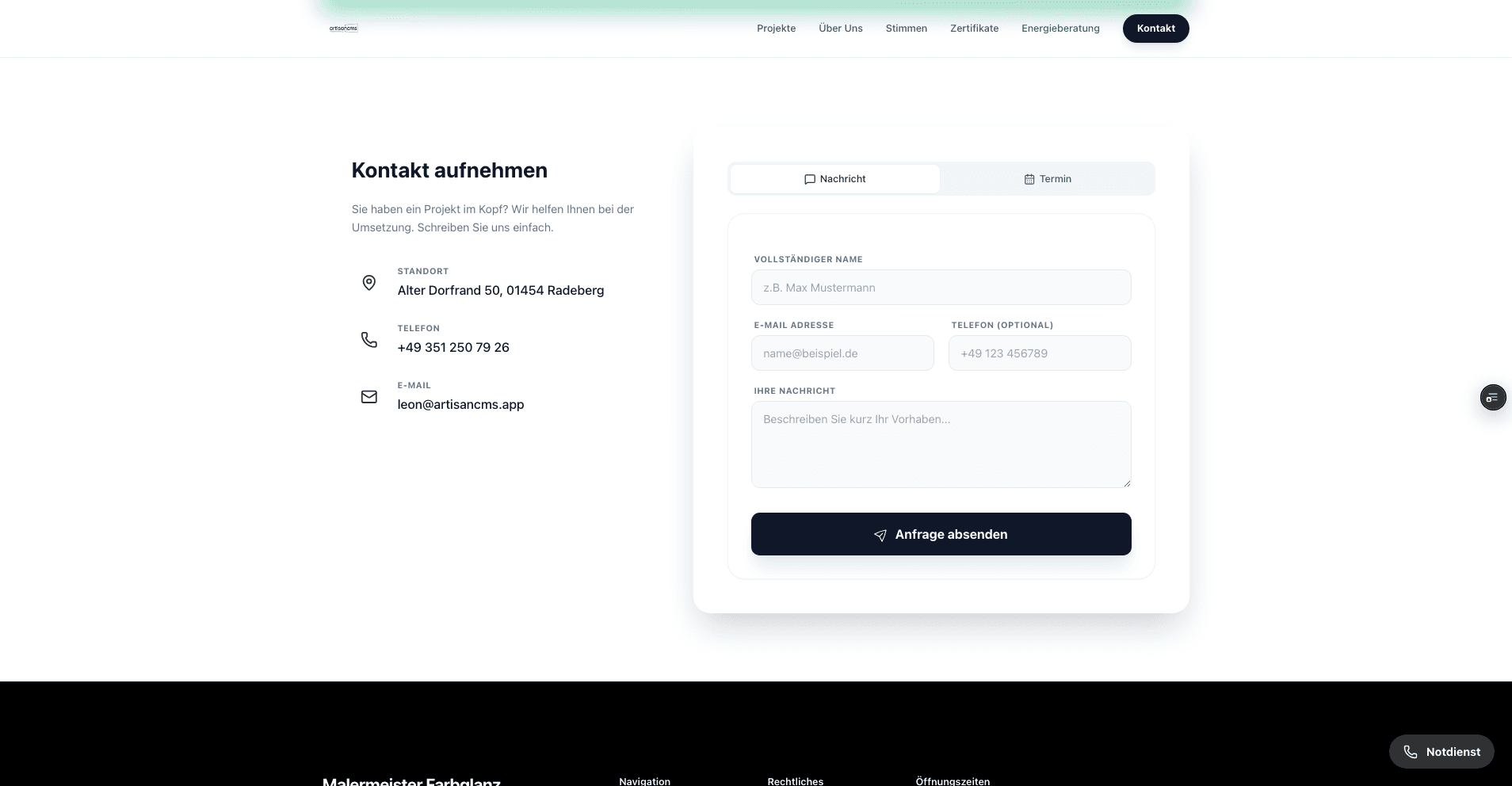Click the Kontakt button
The height and width of the screenshot is (786, 1512).
pyautogui.click(x=1155, y=29)
